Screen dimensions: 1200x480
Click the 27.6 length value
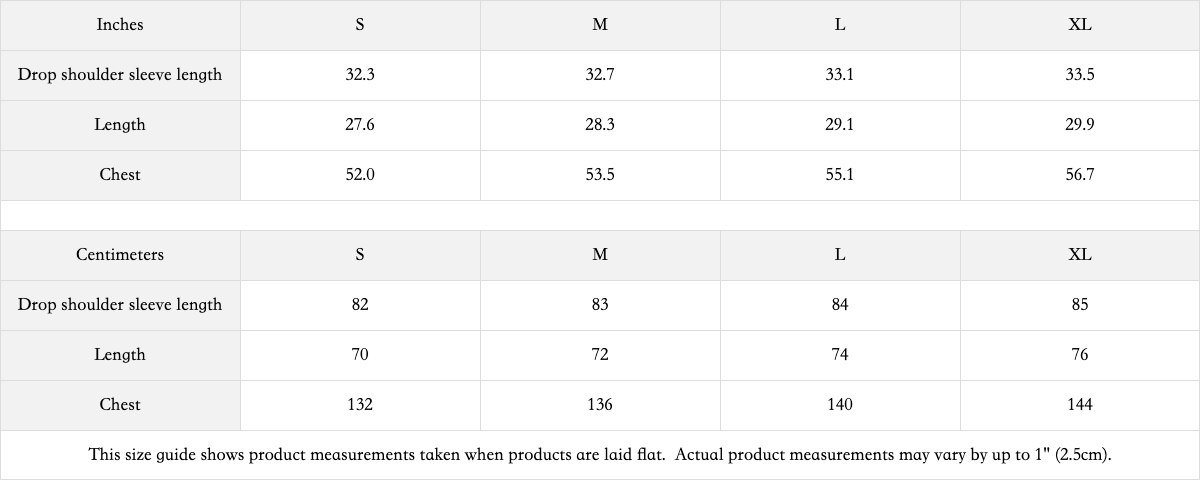[x=360, y=125]
